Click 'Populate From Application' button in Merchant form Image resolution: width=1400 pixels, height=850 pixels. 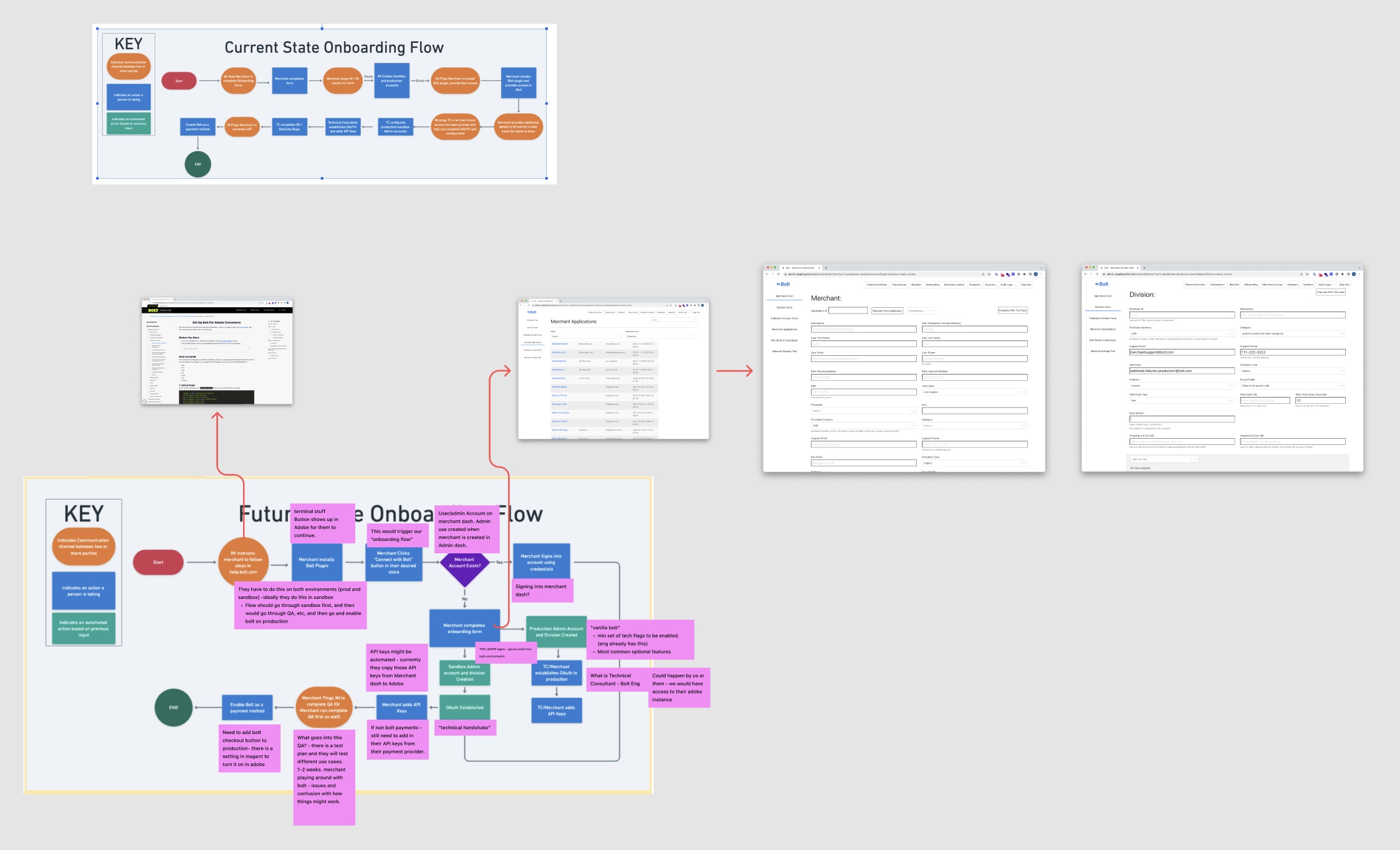pos(887,310)
